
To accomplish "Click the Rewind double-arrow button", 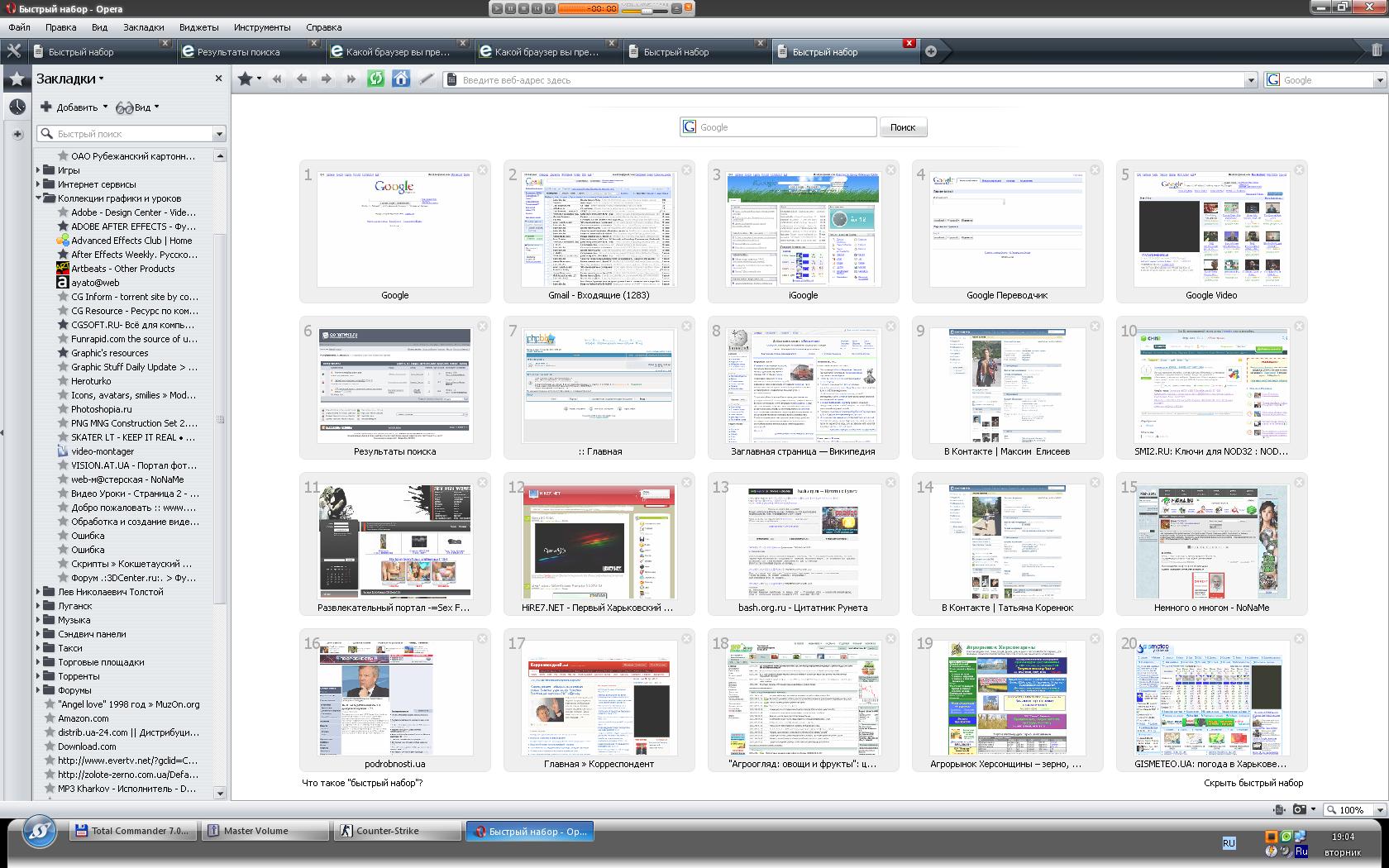I will click(277, 79).
